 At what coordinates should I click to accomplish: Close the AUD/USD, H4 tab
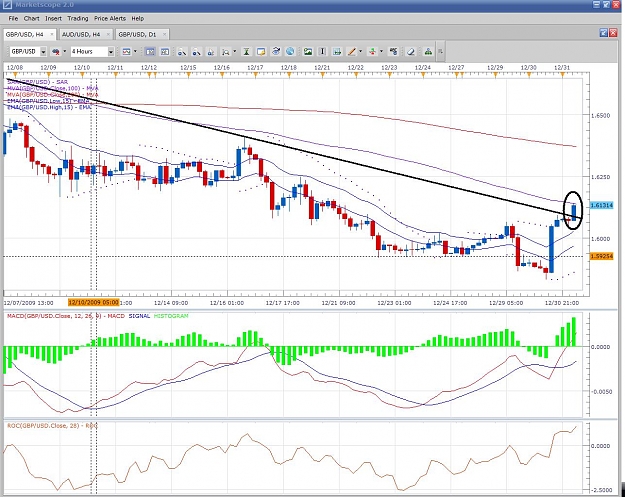click(108, 35)
